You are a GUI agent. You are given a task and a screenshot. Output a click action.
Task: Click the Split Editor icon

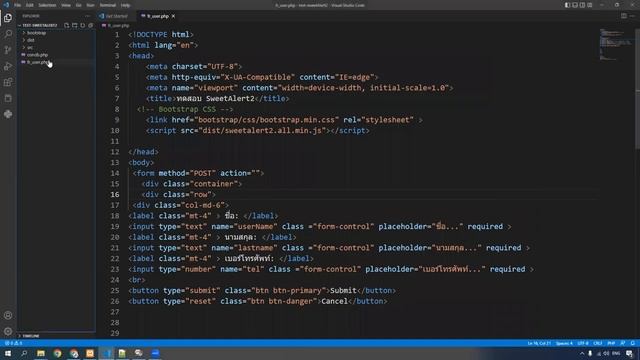[x=624, y=16]
